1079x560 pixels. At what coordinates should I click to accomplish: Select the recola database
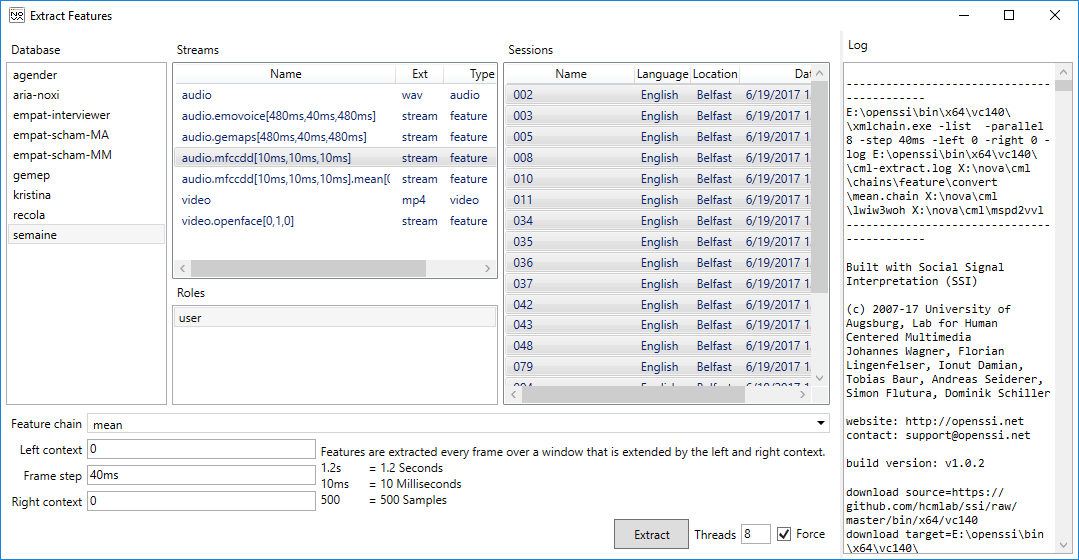click(x=29, y=215)
